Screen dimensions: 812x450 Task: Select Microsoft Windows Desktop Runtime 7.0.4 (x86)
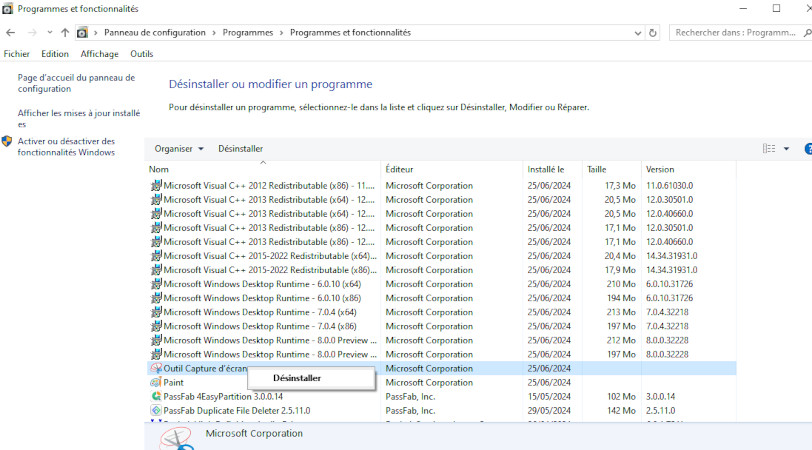point(441,326)
